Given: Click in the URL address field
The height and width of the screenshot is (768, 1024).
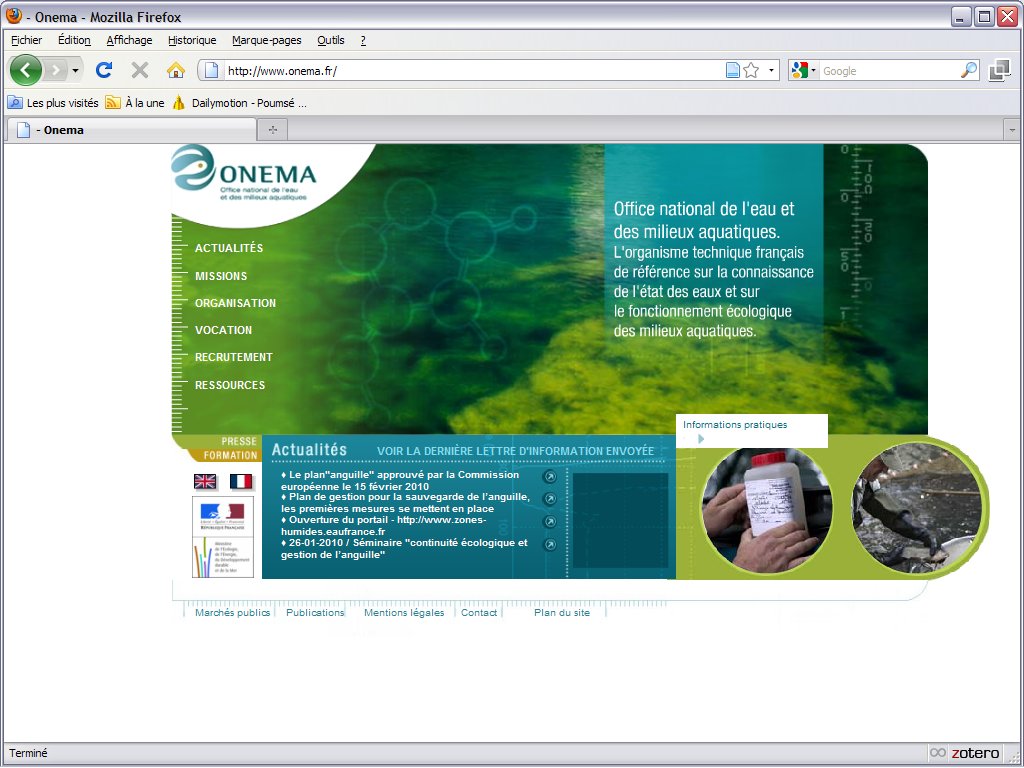Looking at the screenshot, I should point(470,71).
